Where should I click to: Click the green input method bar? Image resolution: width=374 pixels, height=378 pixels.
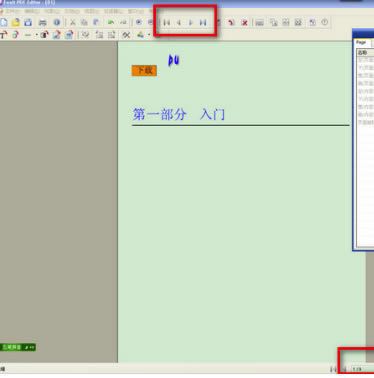(x=18, y=347)
